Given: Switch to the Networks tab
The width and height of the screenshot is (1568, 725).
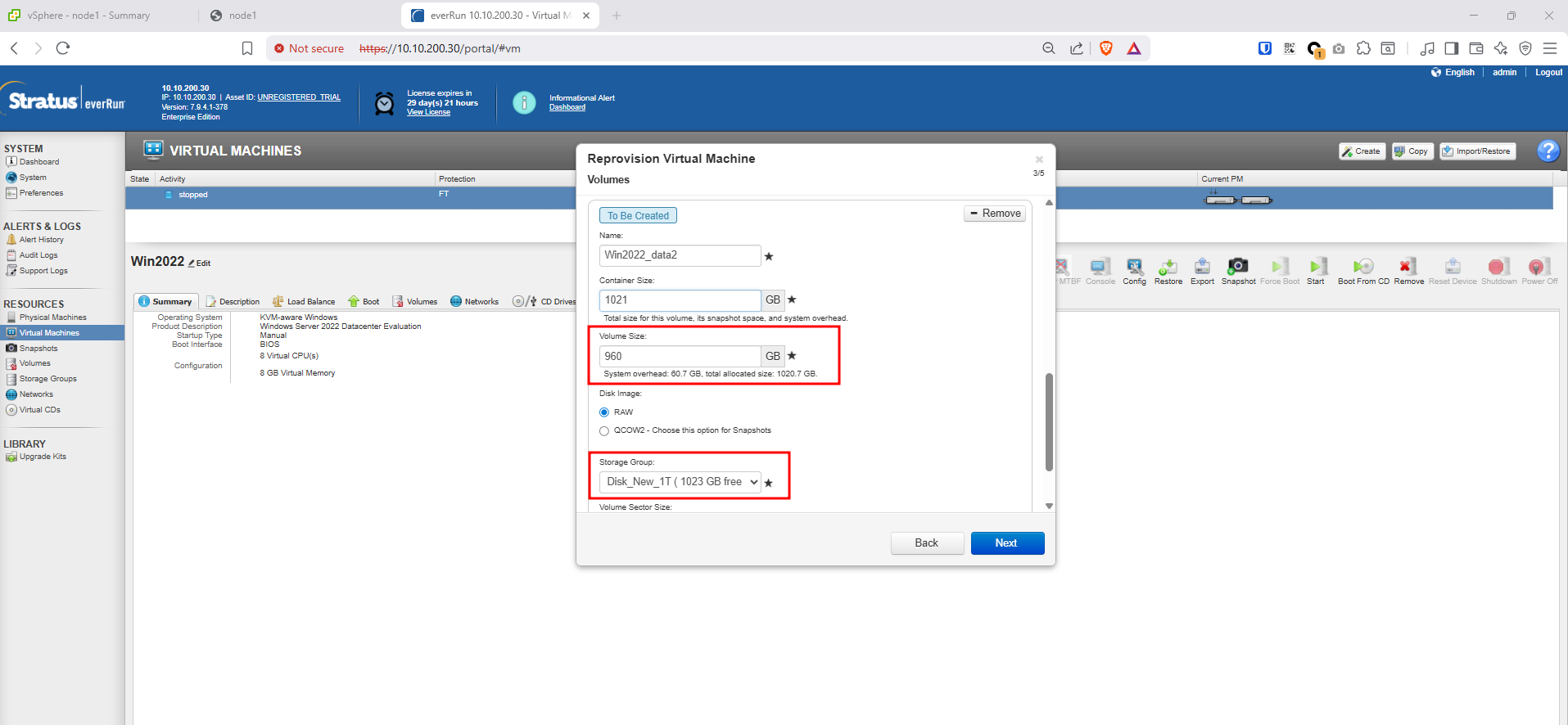Looking at the screenshot, I should (474, 302).
